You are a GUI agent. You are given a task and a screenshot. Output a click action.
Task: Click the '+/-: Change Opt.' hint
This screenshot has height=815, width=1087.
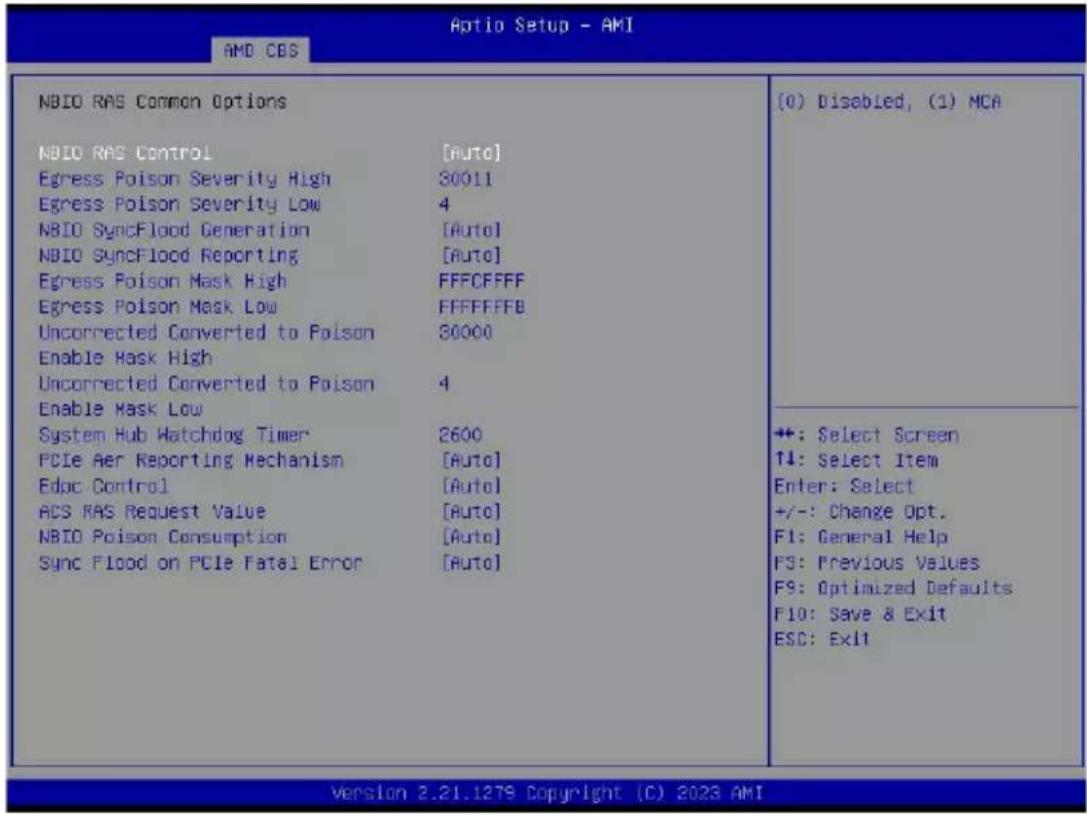tap(860, 511)
